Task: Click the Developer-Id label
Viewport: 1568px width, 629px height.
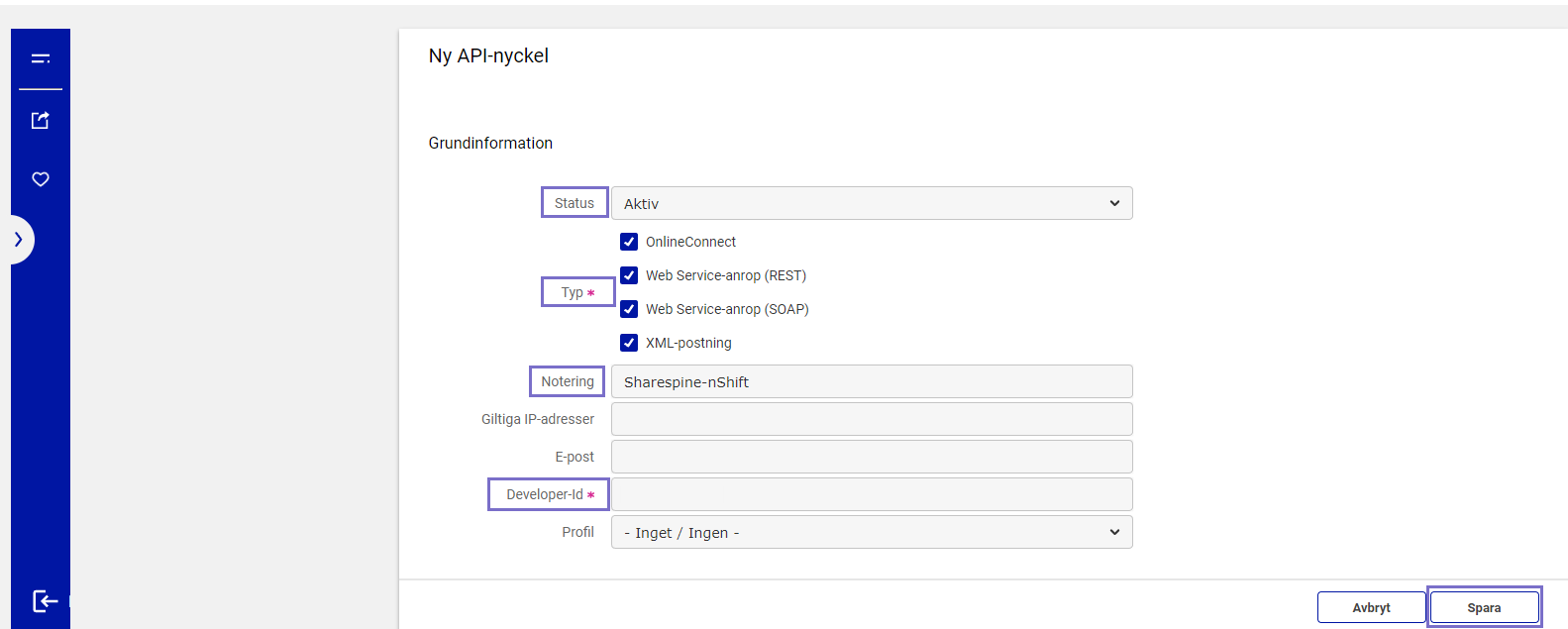Action: click(545, 494)
